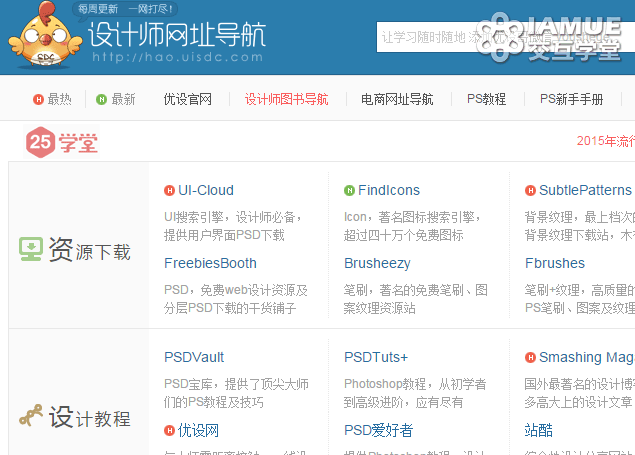
Task: Click the red H icon beside 最热
Action: tap(38, 100)
